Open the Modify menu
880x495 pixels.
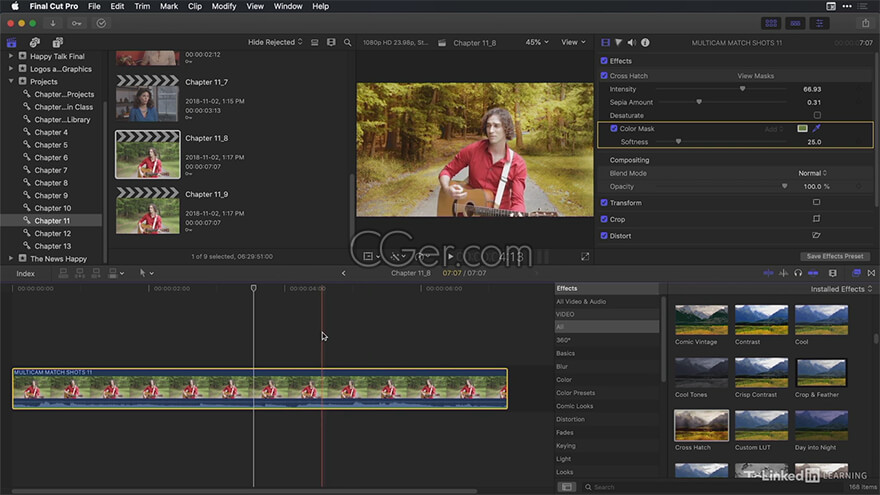point(223,6)
